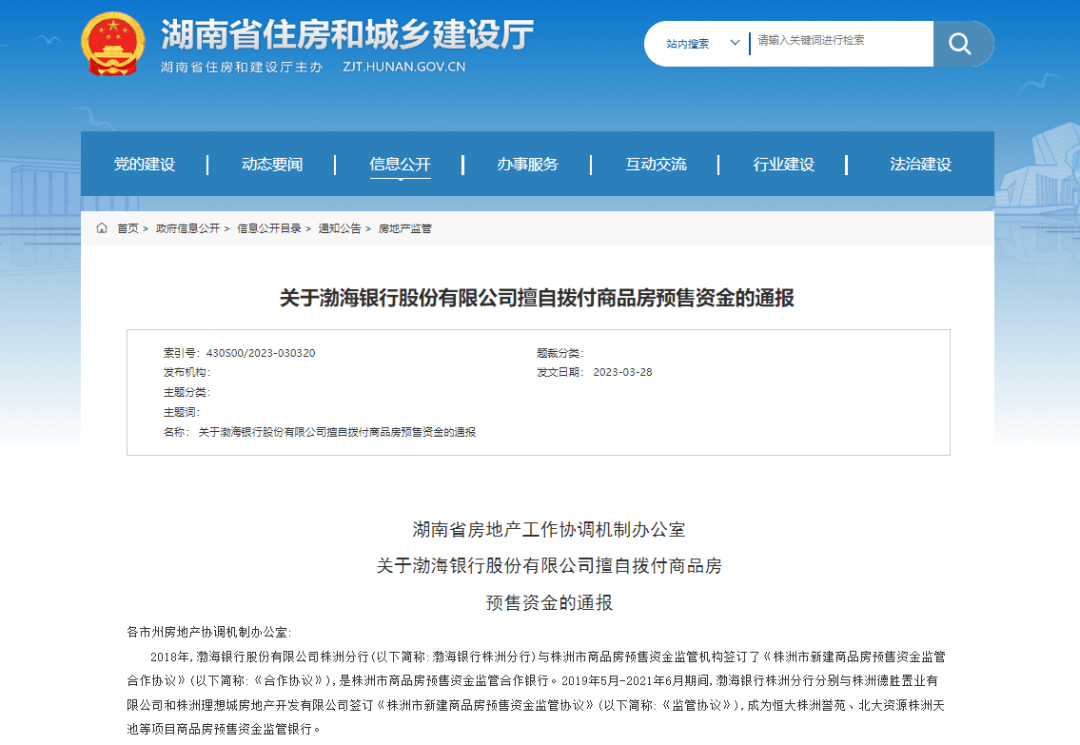Open the 法治建设 menu item
Screen dimensions: 1080x745
coord(920,165)
